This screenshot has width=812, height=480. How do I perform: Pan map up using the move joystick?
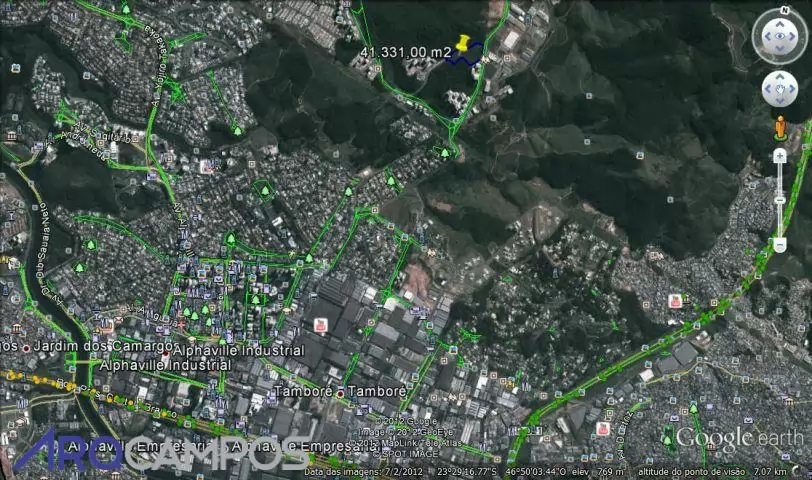[780, 78]
